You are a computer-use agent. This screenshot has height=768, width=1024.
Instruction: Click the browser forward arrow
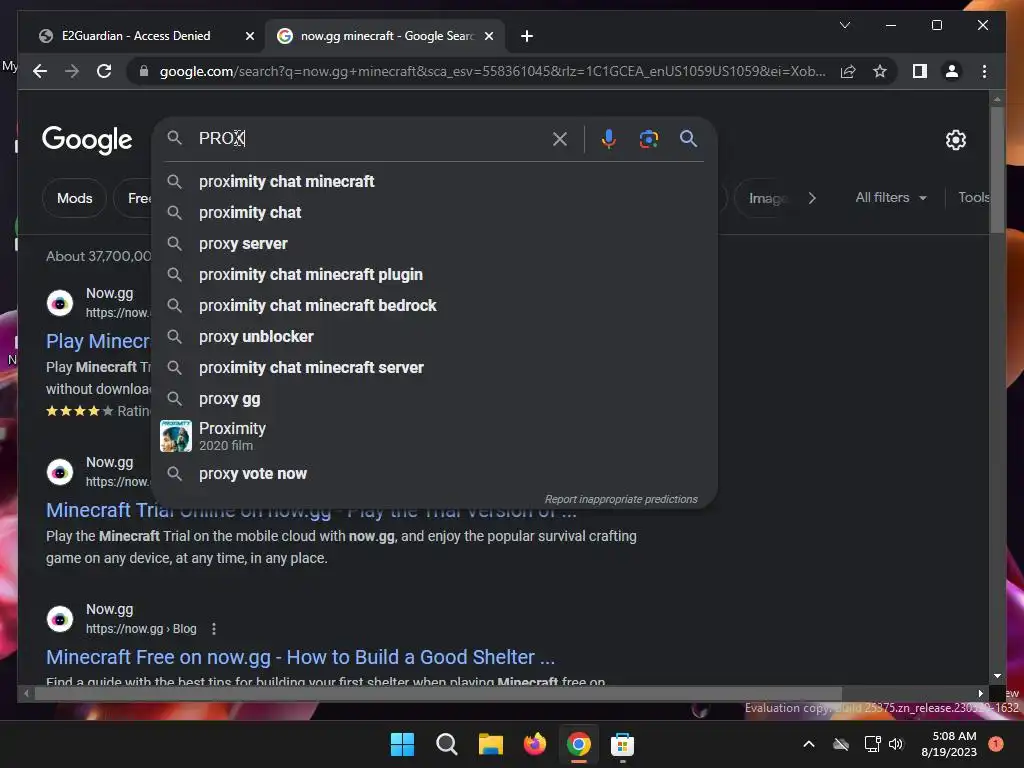72,71
